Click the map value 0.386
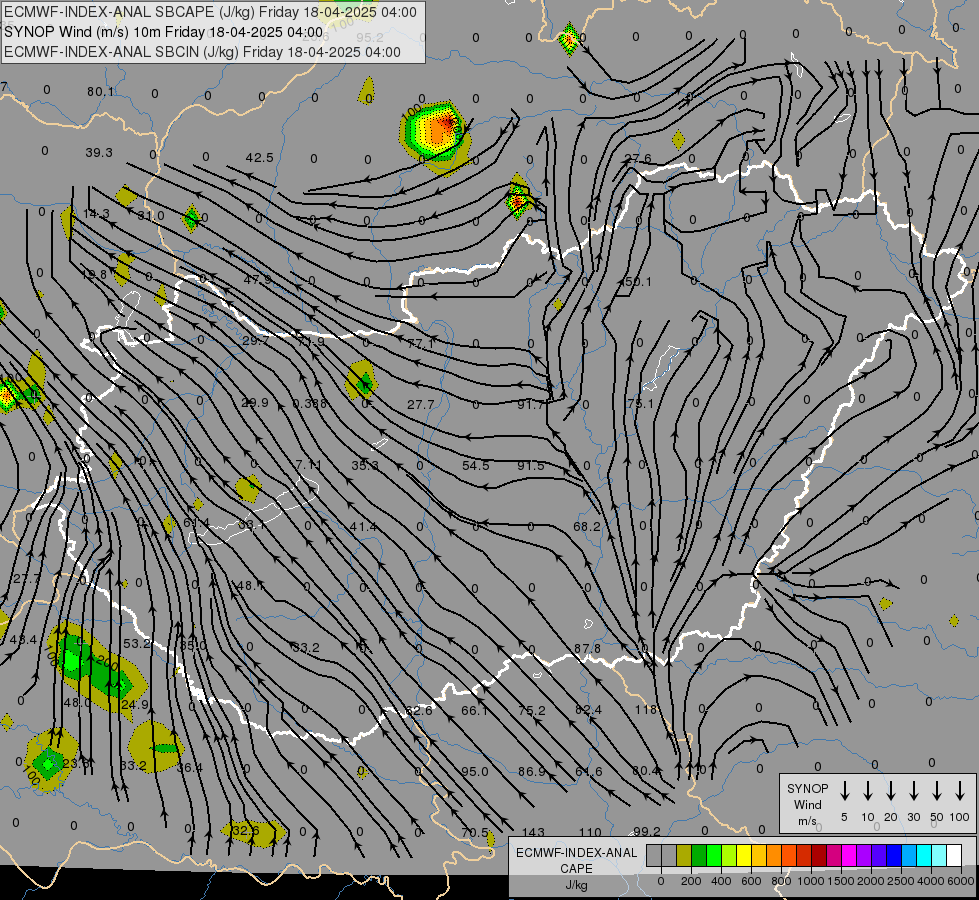Image resolution: width=979 pixels, height=900 pixels. click(310, 403)
